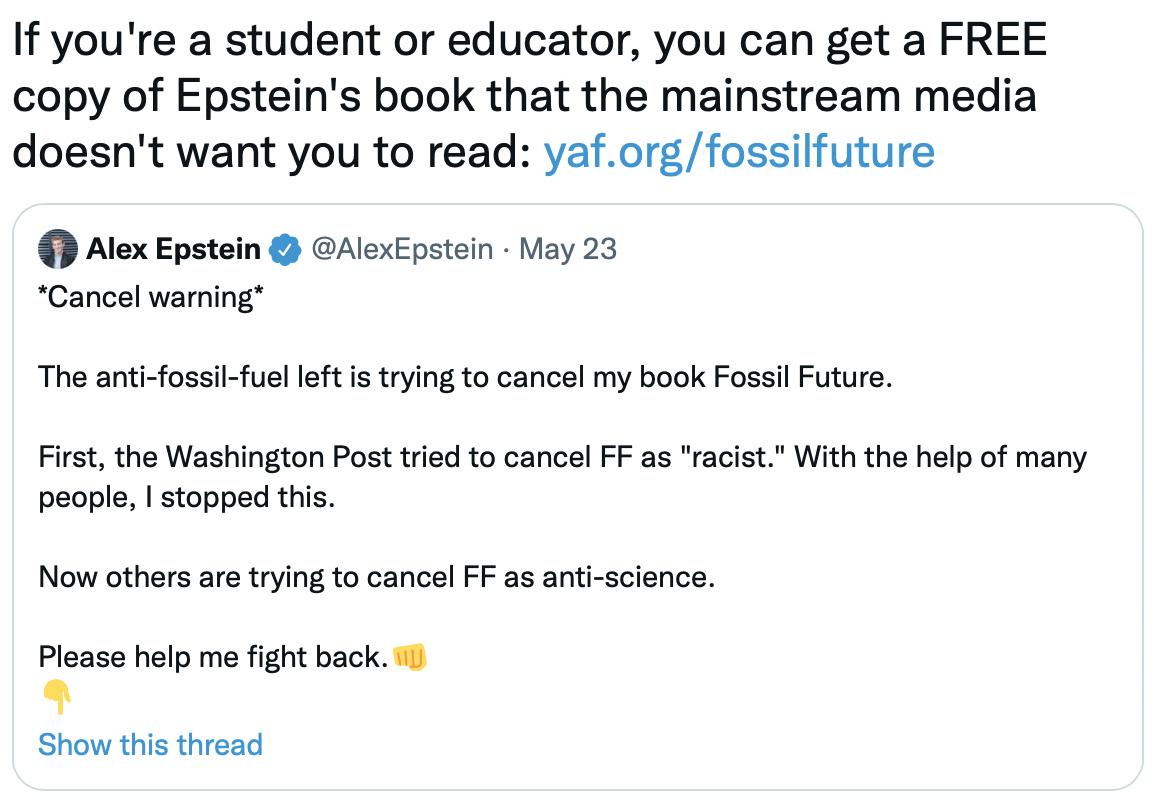Click the "Now others are trying" sentence
Viewport: 1158px width, 801px height.
pyautogui.click(x=377, y=577)
